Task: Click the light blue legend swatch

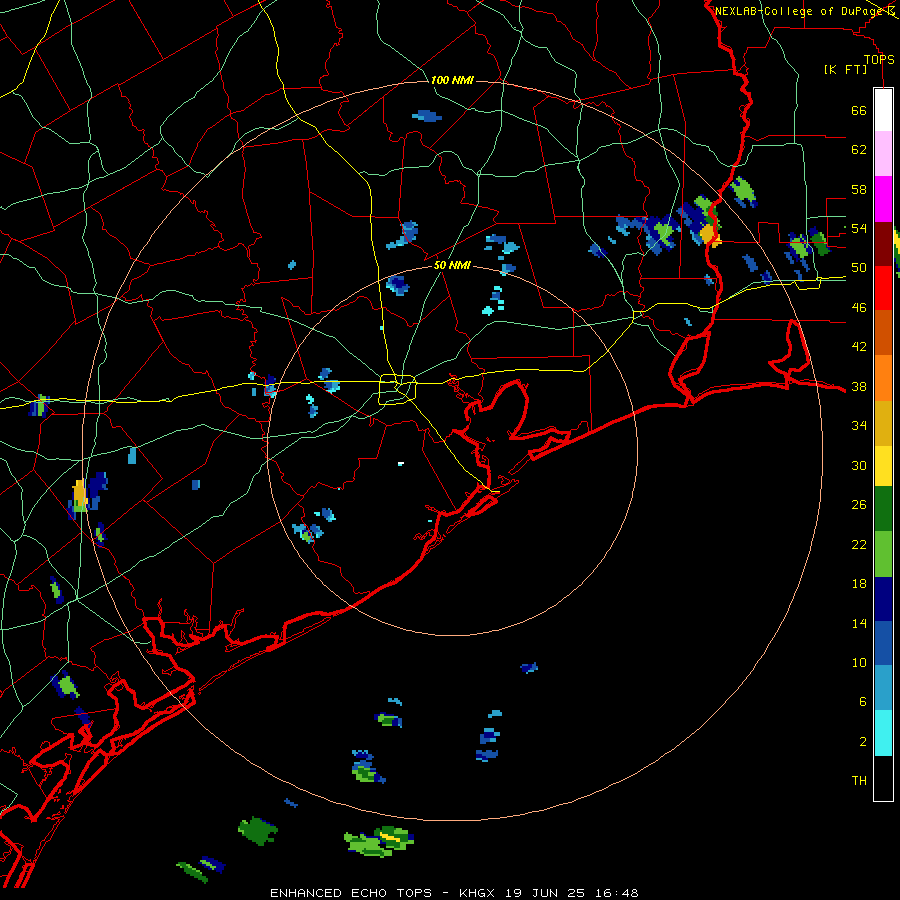Action: pos(883,688)
